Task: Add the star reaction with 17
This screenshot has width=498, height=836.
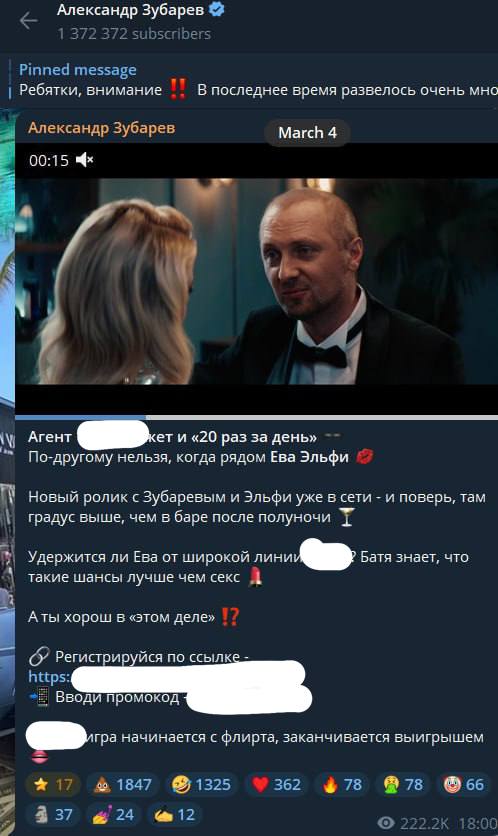Action: point(53,784)
